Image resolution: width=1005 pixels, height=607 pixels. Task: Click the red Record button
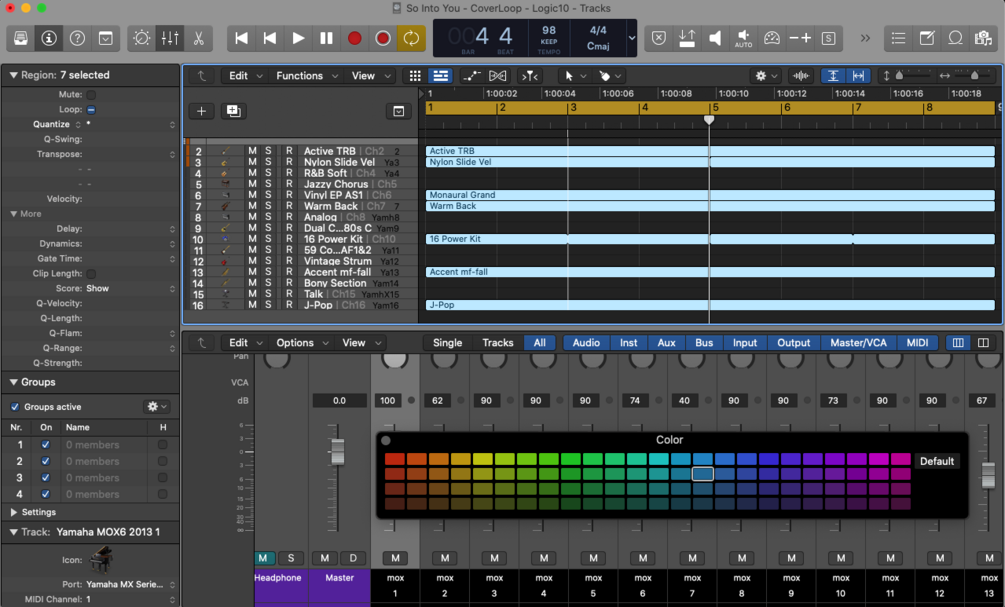pos(354,38)
